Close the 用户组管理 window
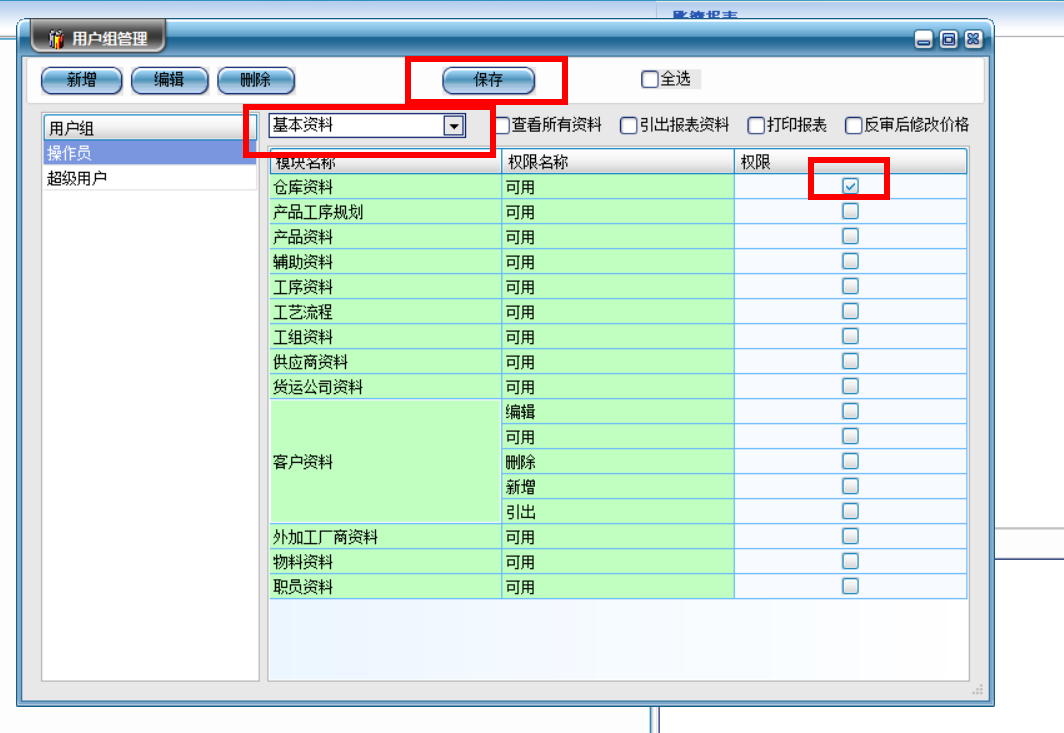Image resolution: width=1064 pixels, height=733 pixels. [x=973, y=39]
